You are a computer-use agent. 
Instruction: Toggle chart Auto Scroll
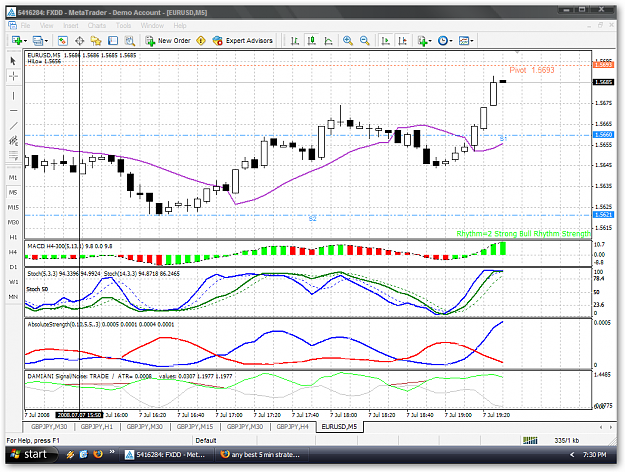[x=385, y=41]
